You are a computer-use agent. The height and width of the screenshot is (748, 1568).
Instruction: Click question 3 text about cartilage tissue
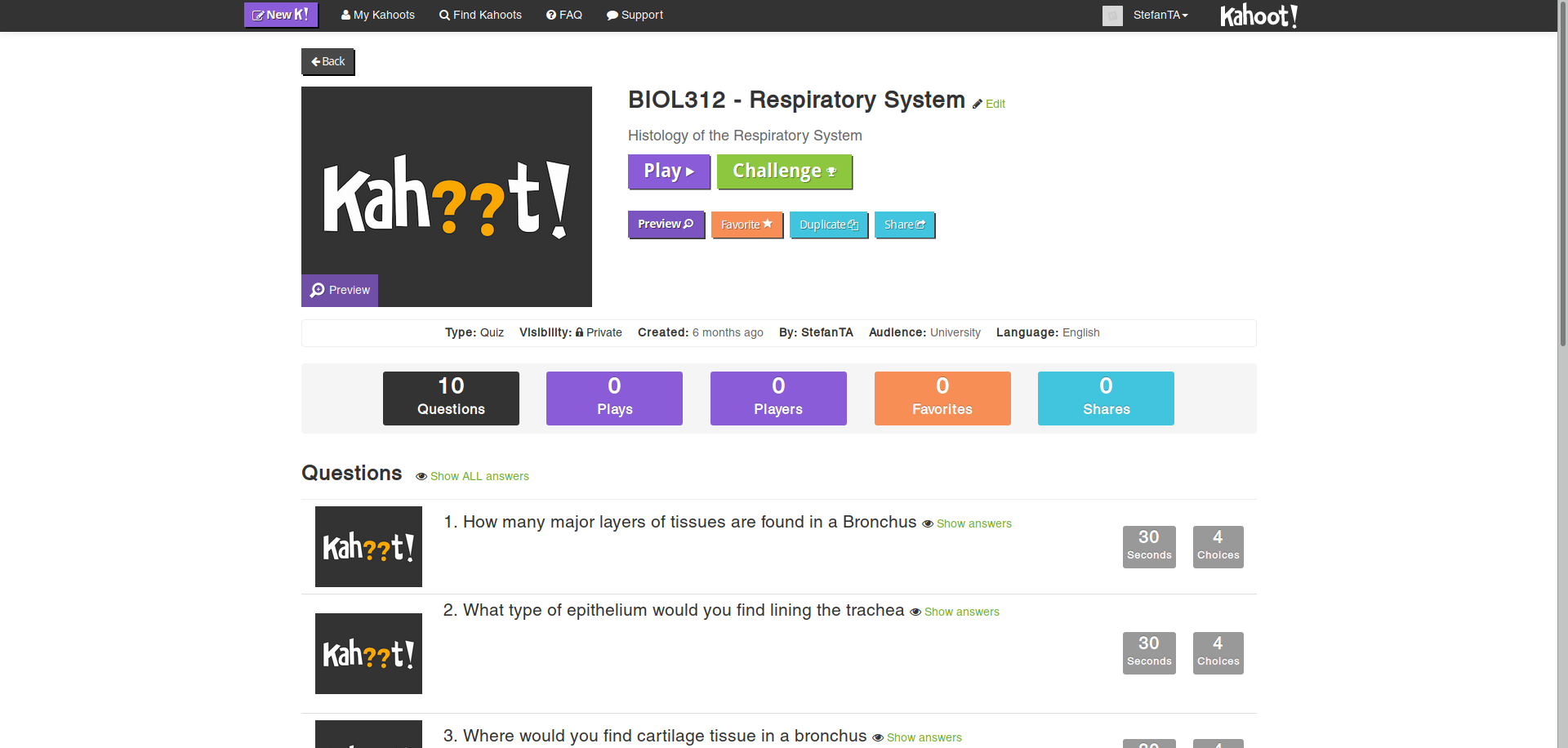(655, 736)
